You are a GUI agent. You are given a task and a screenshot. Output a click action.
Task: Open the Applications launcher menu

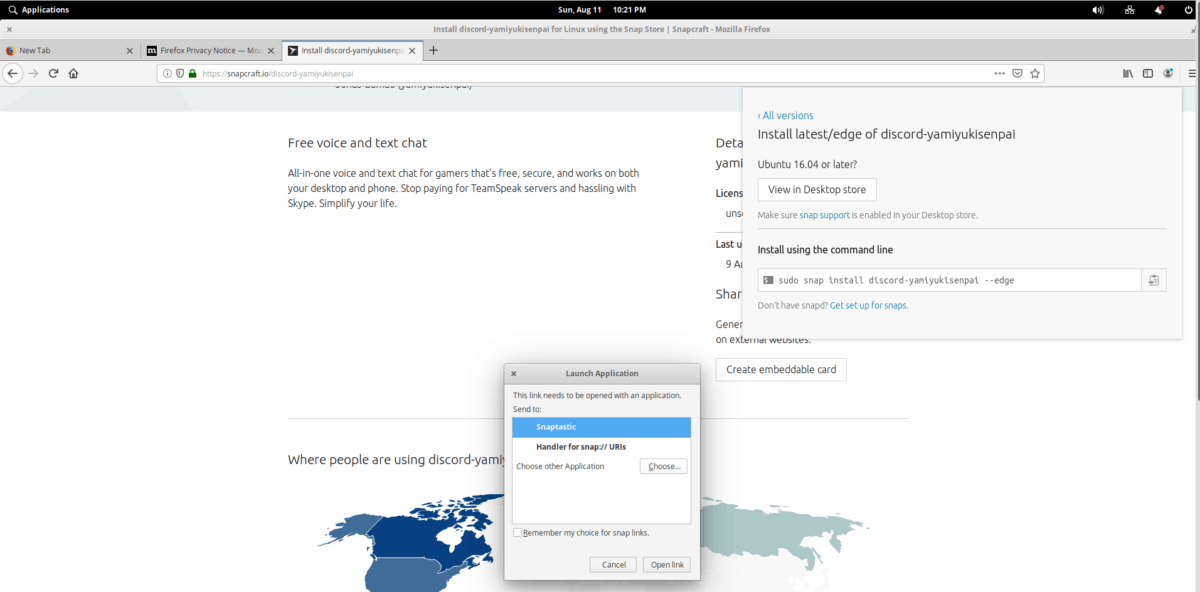39,10
